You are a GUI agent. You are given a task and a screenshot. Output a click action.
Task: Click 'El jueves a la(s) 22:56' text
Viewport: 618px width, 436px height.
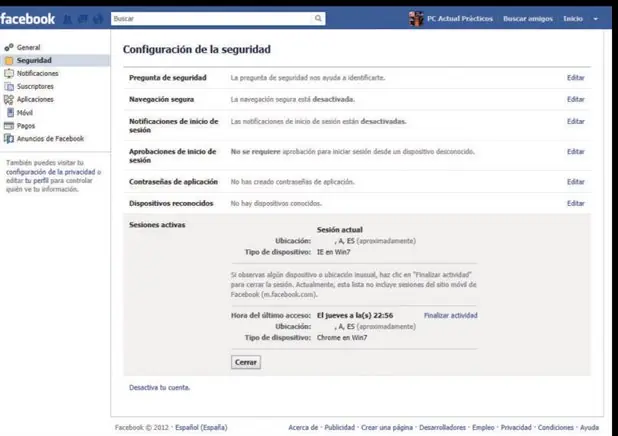355,315
